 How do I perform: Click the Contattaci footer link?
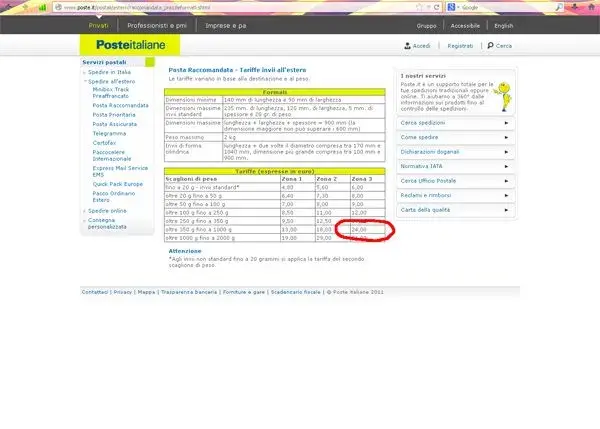pyautogui.click(x=95, y=292)
